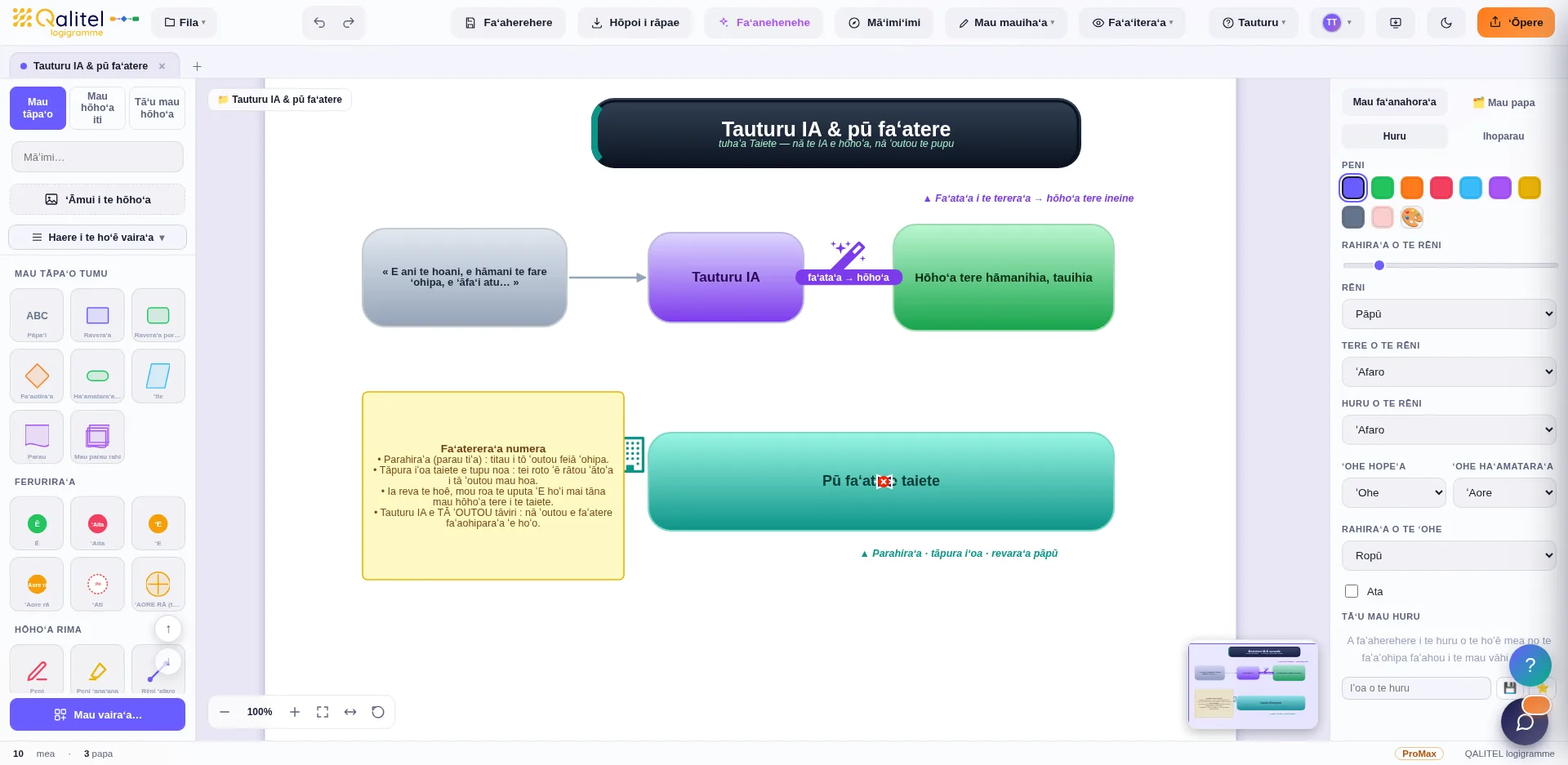
Task: Pick the Raveraʻa rectangle shape
Action: point(97,315)
